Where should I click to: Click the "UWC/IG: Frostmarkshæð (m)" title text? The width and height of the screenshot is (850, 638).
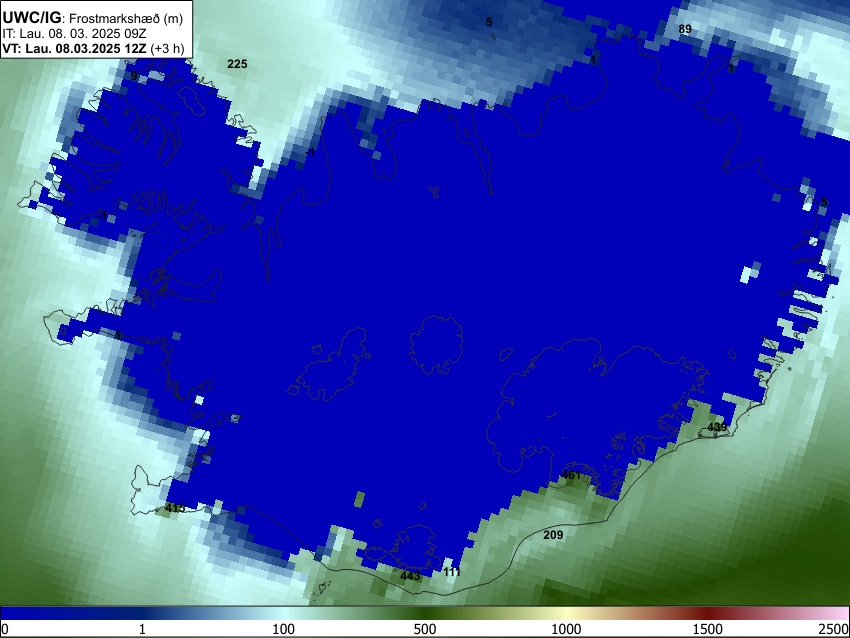click(93, 18)
